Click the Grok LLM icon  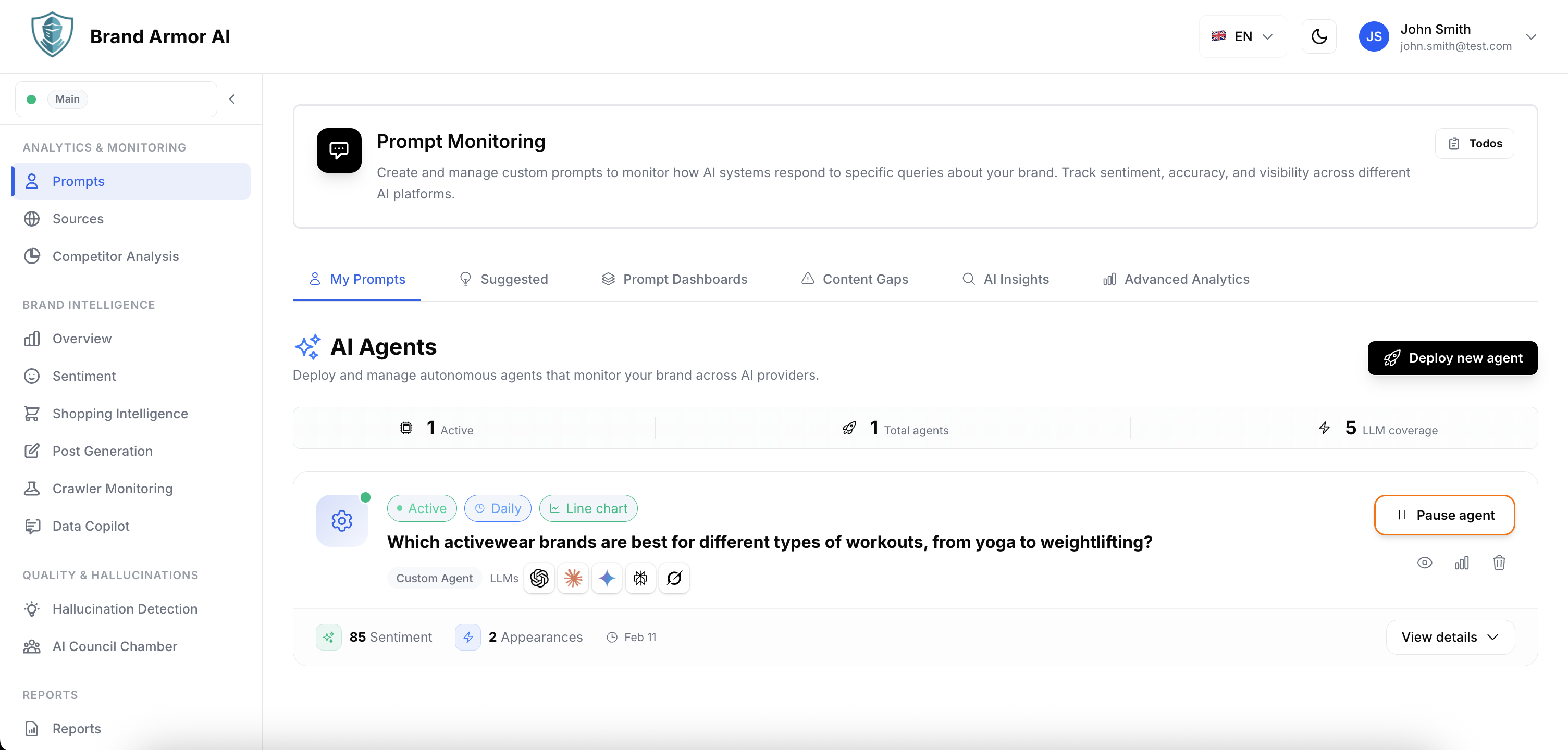[x=674, y=578]
